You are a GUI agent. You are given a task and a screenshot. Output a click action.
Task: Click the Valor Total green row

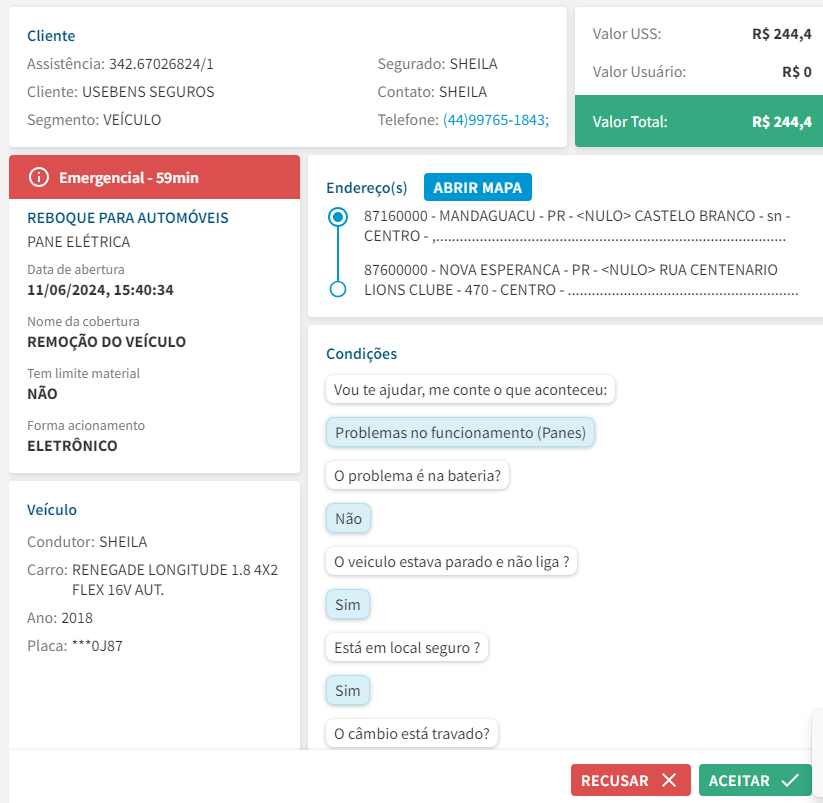699,121
